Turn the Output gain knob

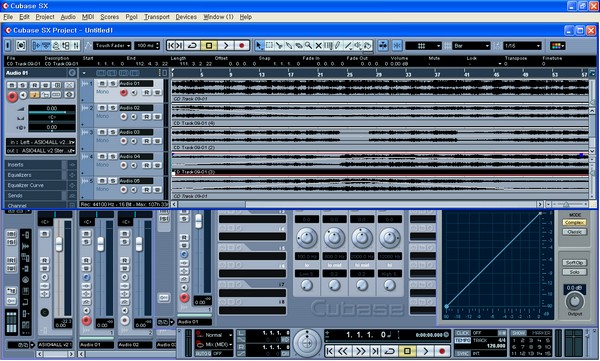[574, 301]
